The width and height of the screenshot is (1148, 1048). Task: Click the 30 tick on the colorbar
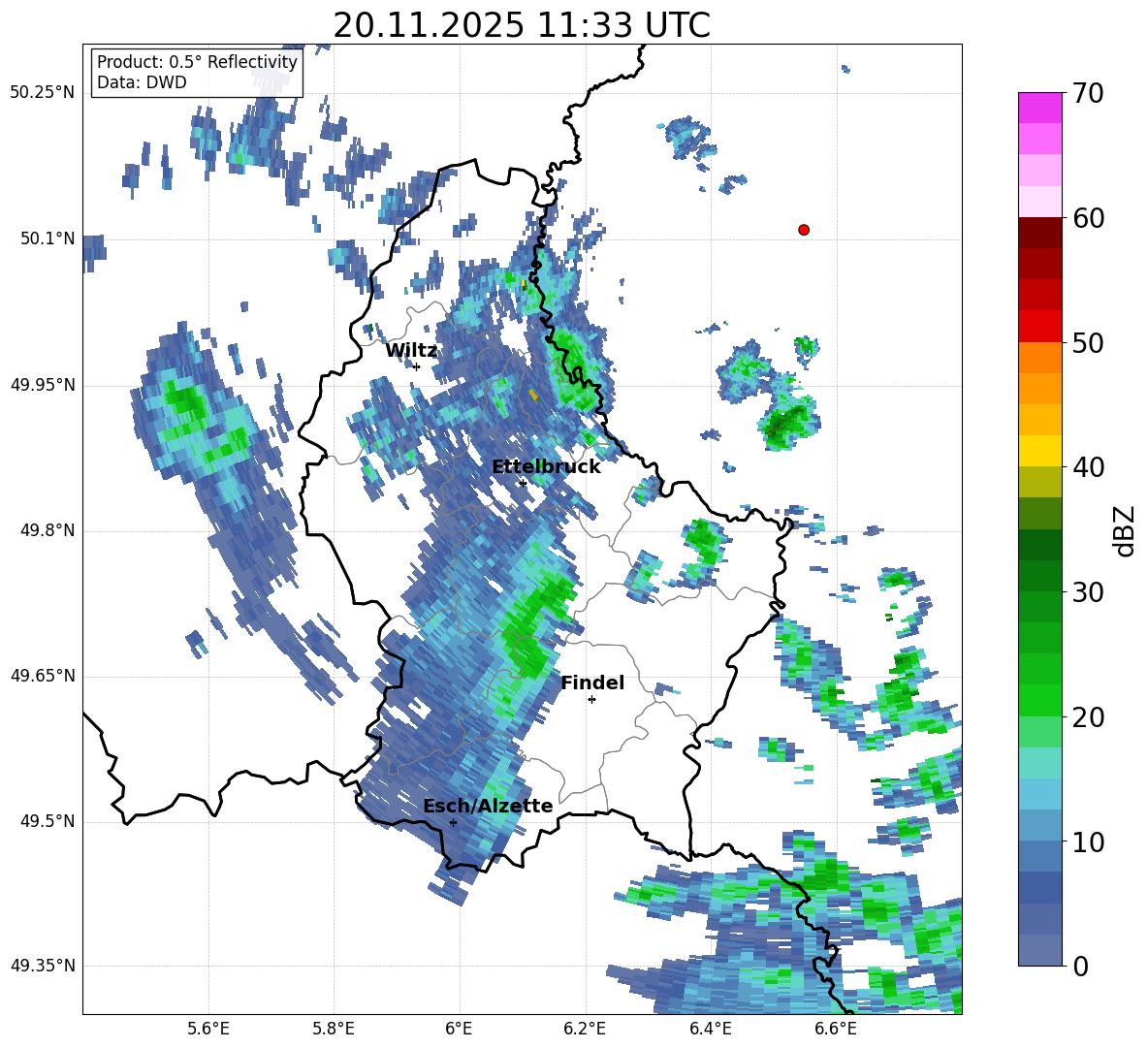click(x=1088, y=592)
